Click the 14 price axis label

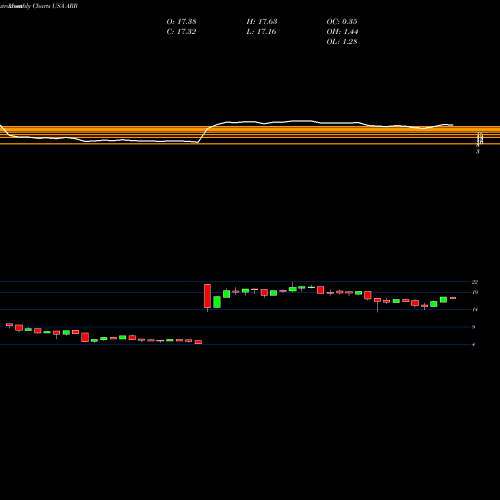tap(475, 310)
